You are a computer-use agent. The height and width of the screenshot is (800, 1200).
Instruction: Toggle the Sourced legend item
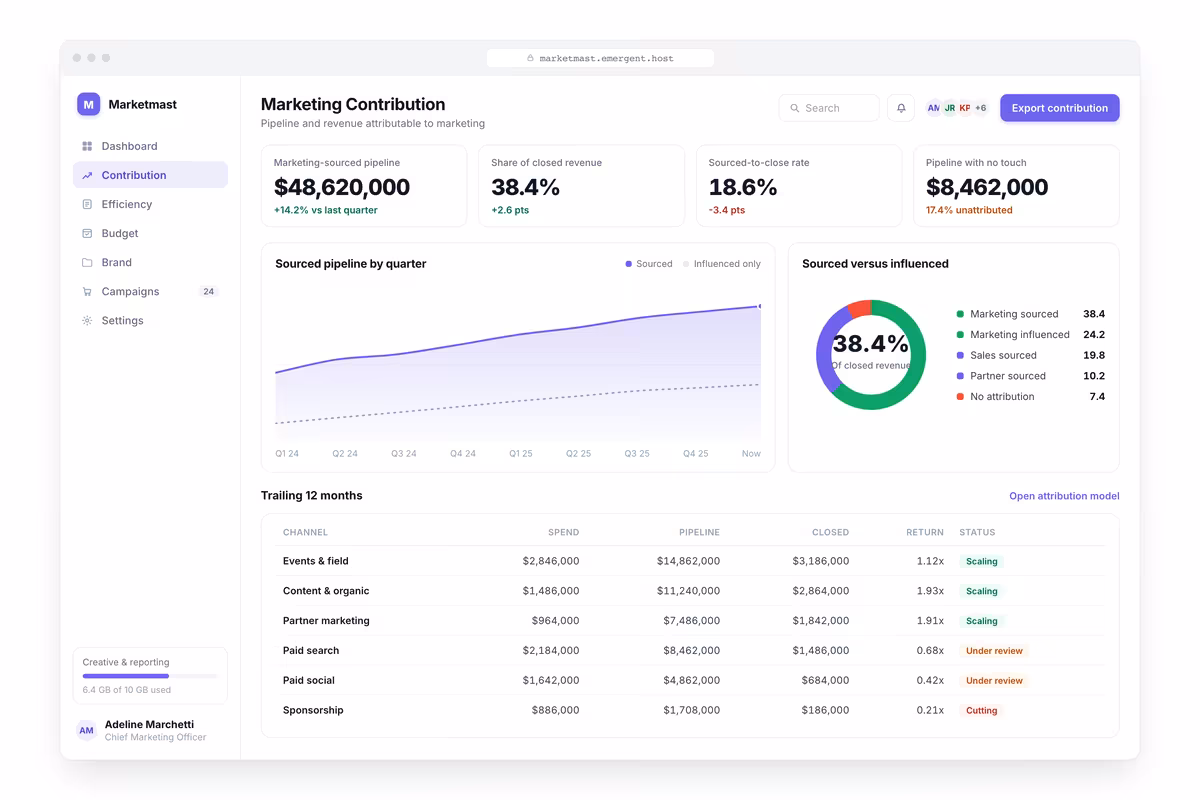click(649, 264)
